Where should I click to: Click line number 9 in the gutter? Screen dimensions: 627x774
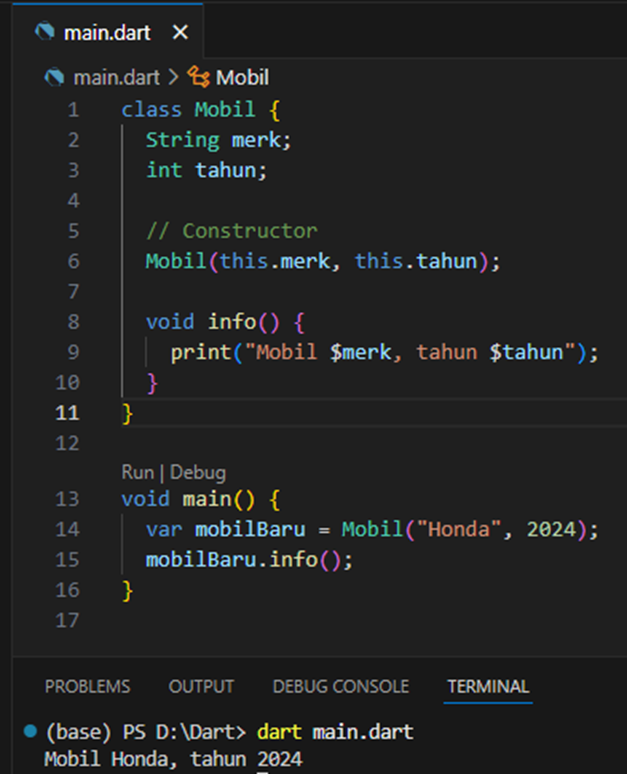[x=69, y=352]
